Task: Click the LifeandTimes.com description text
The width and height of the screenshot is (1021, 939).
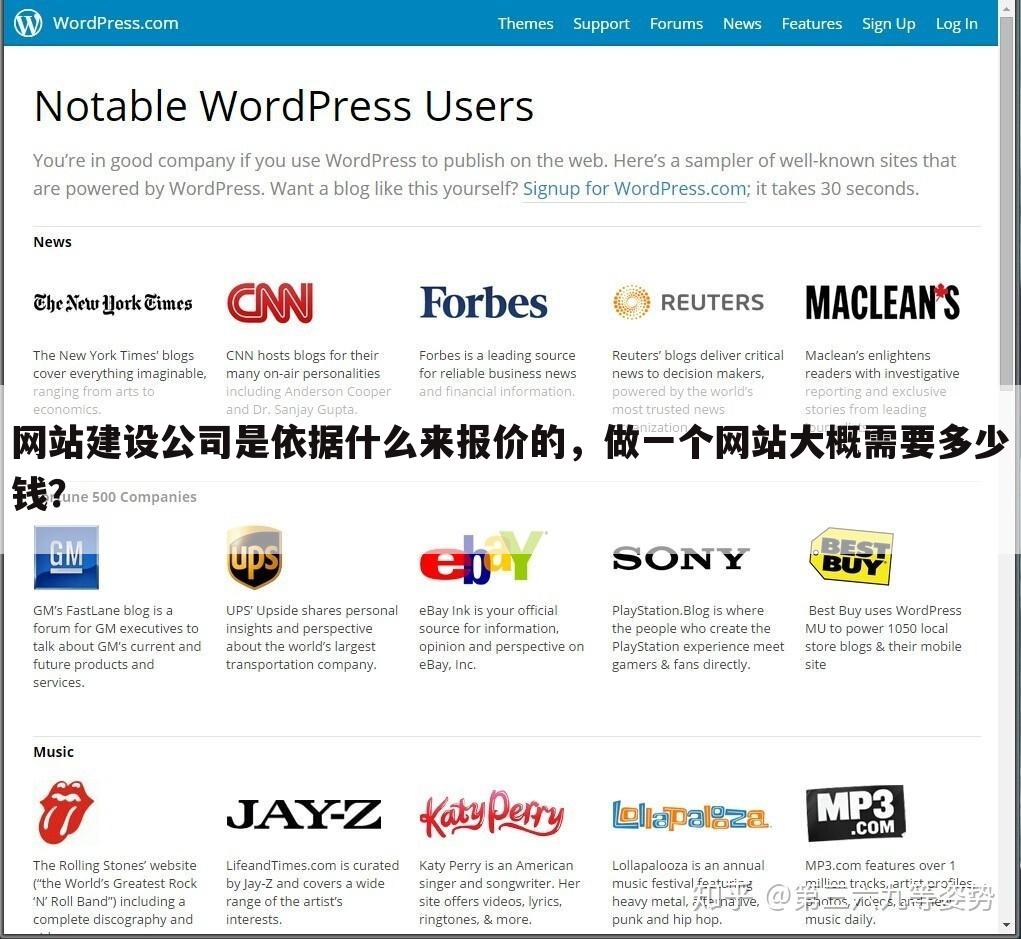Action: [x=313, y=893]
